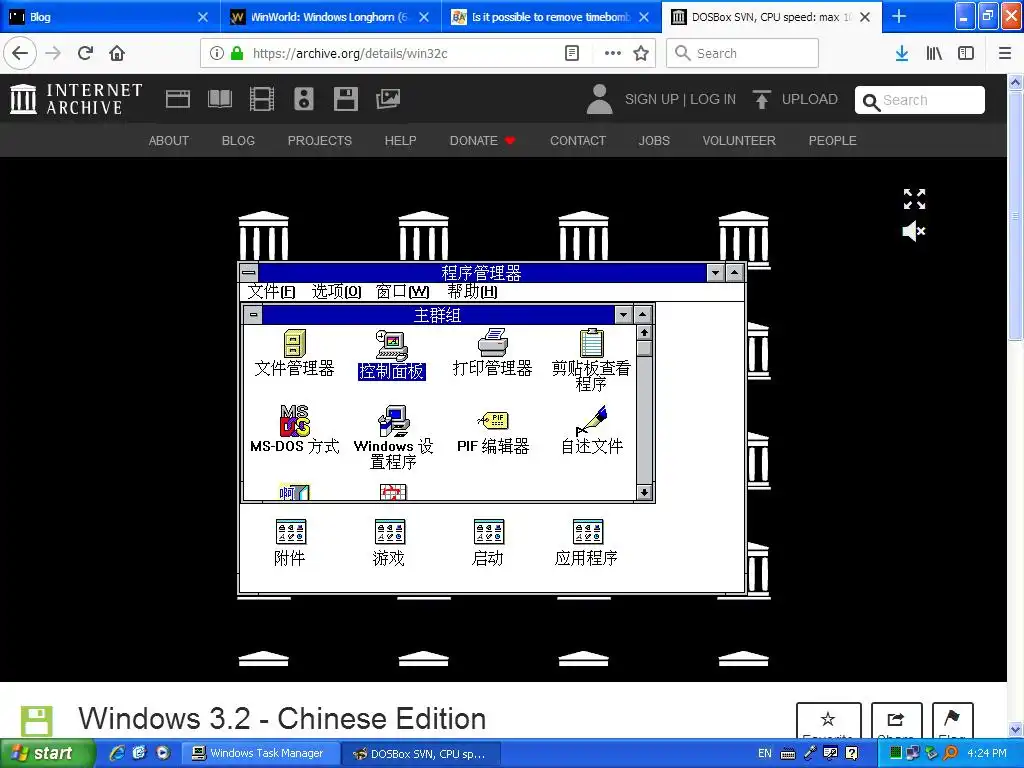The image size is (1024, 768).
Task: Switch to WinWorld Windows Longhorn tab
Action: (330, 17)
